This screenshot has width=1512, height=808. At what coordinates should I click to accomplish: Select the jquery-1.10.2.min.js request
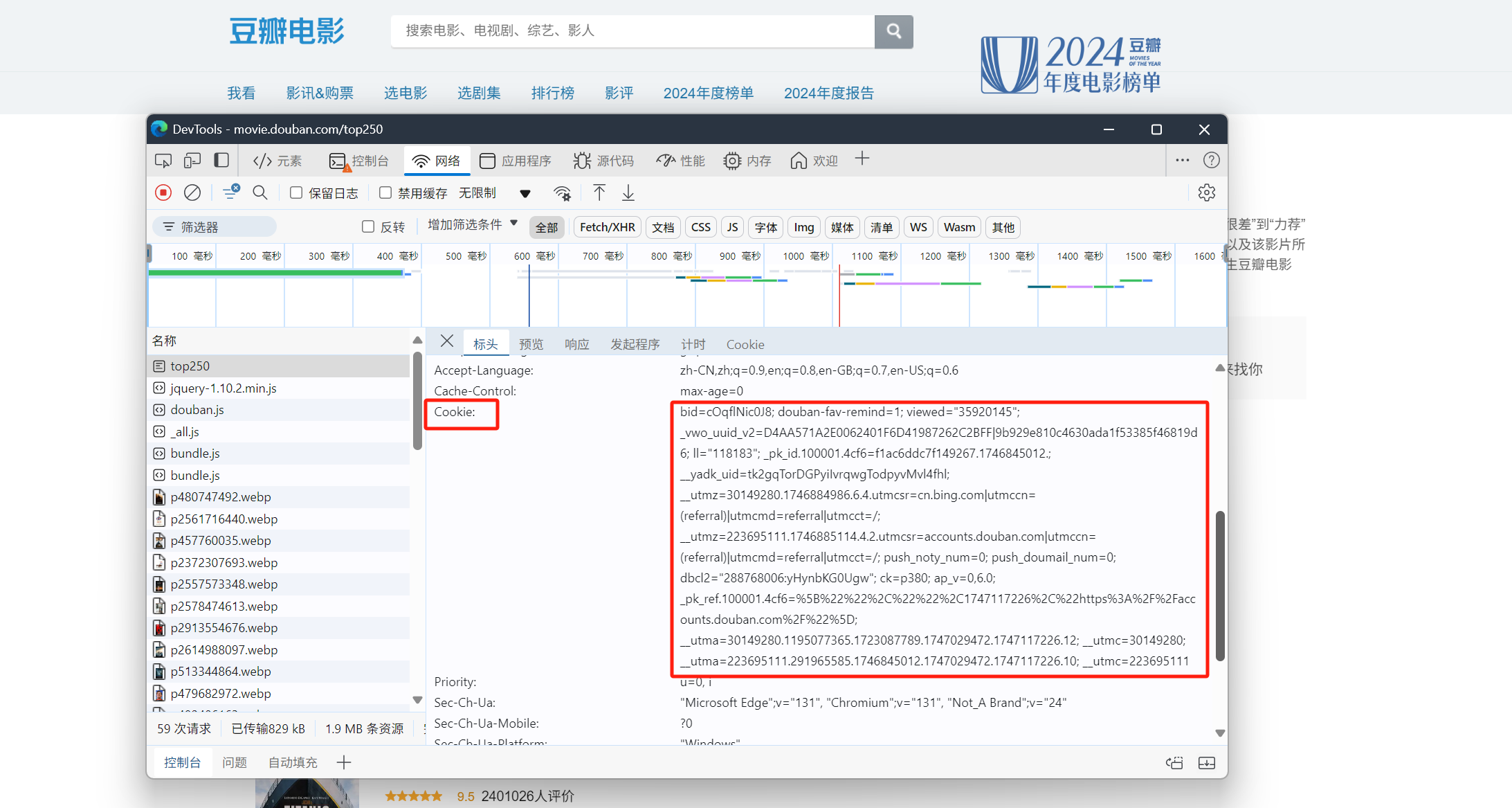click(223, 388)
